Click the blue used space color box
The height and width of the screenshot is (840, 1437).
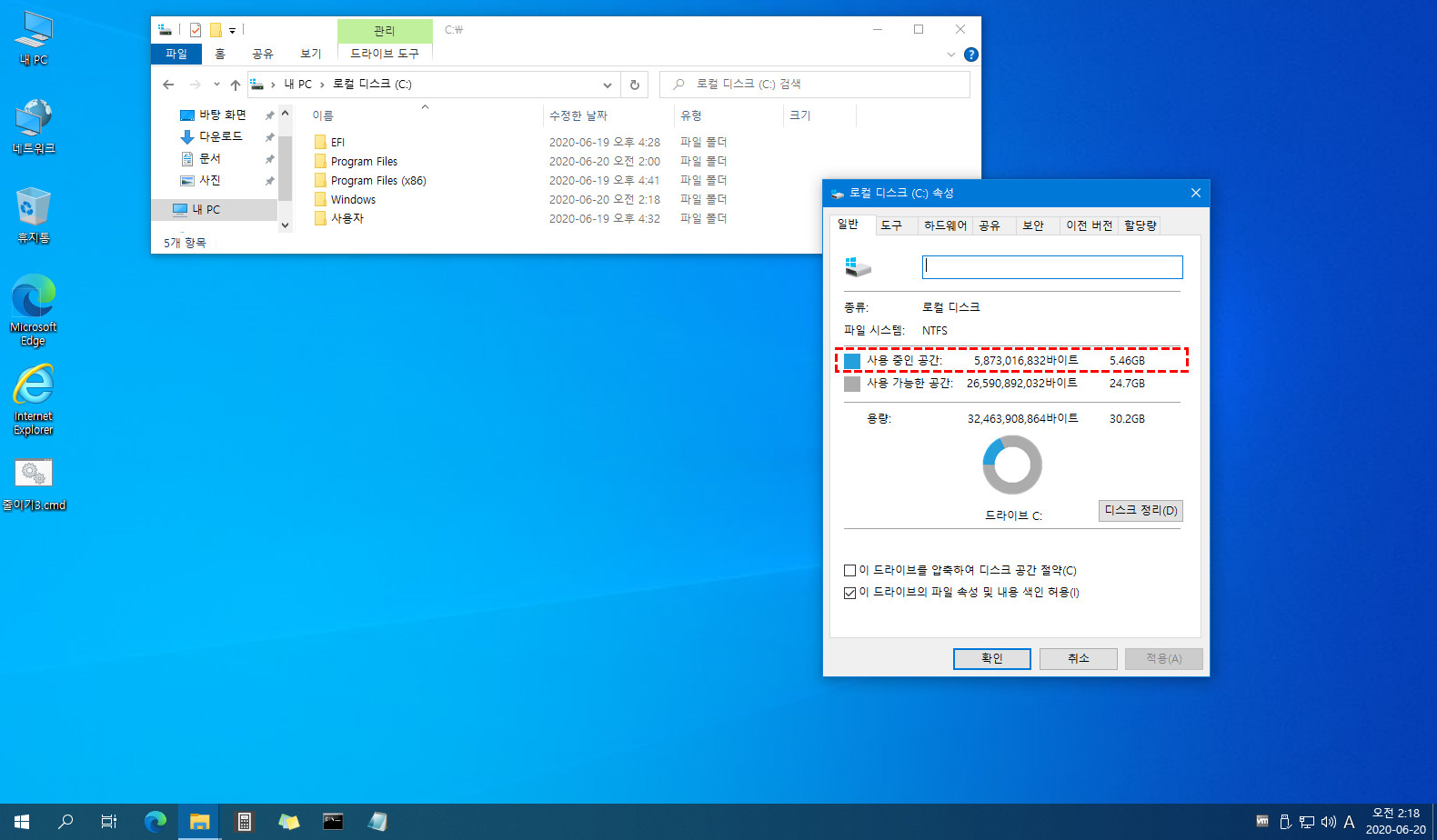852,362
